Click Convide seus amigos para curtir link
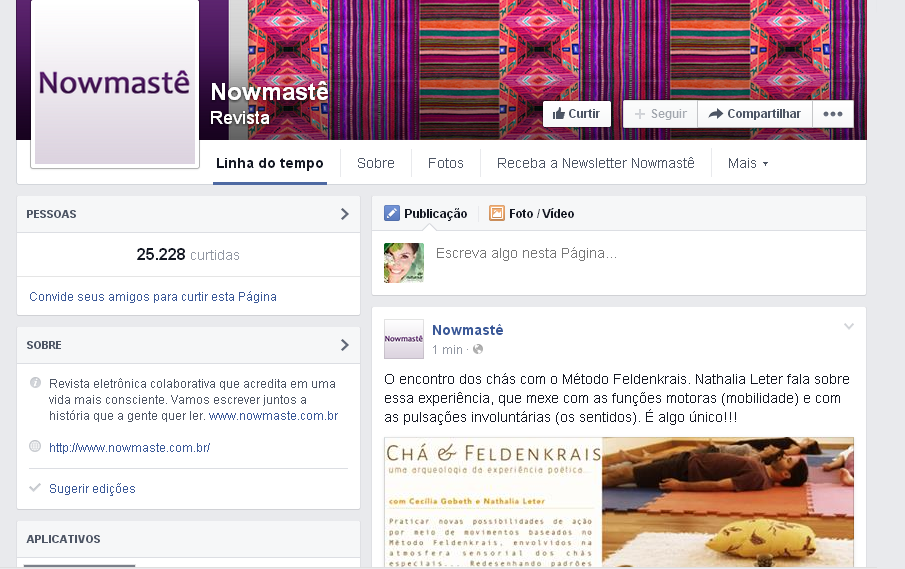 pos(153,297)
